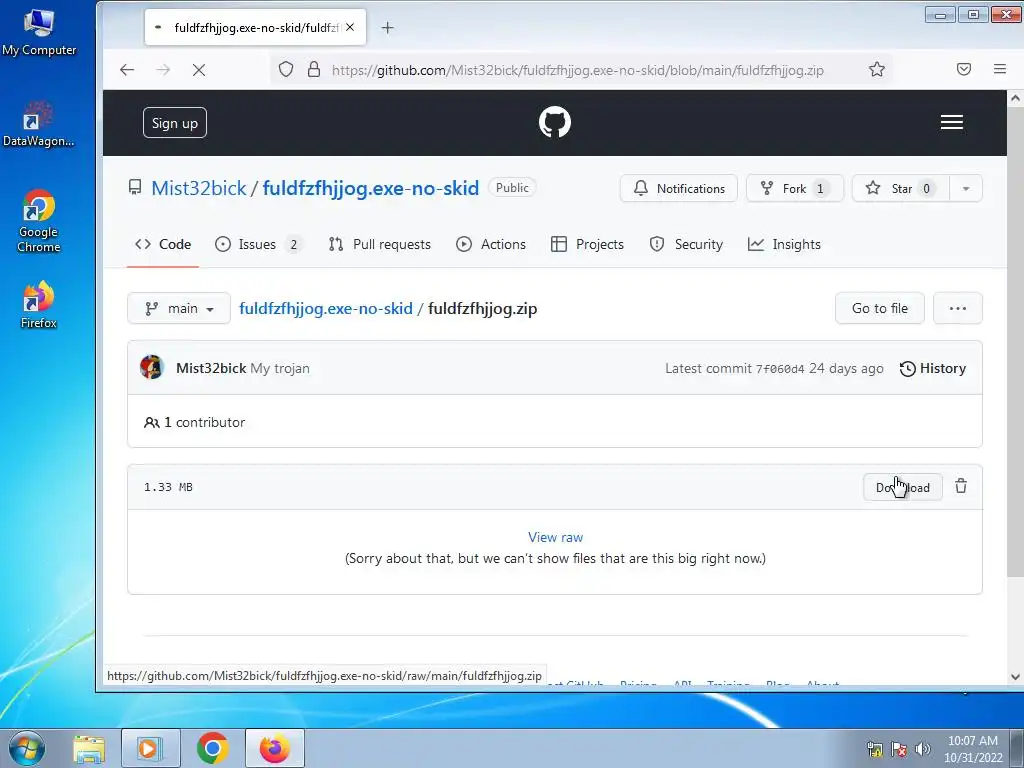Open the Security tab
1024x768 pixels.
(686, 244)
